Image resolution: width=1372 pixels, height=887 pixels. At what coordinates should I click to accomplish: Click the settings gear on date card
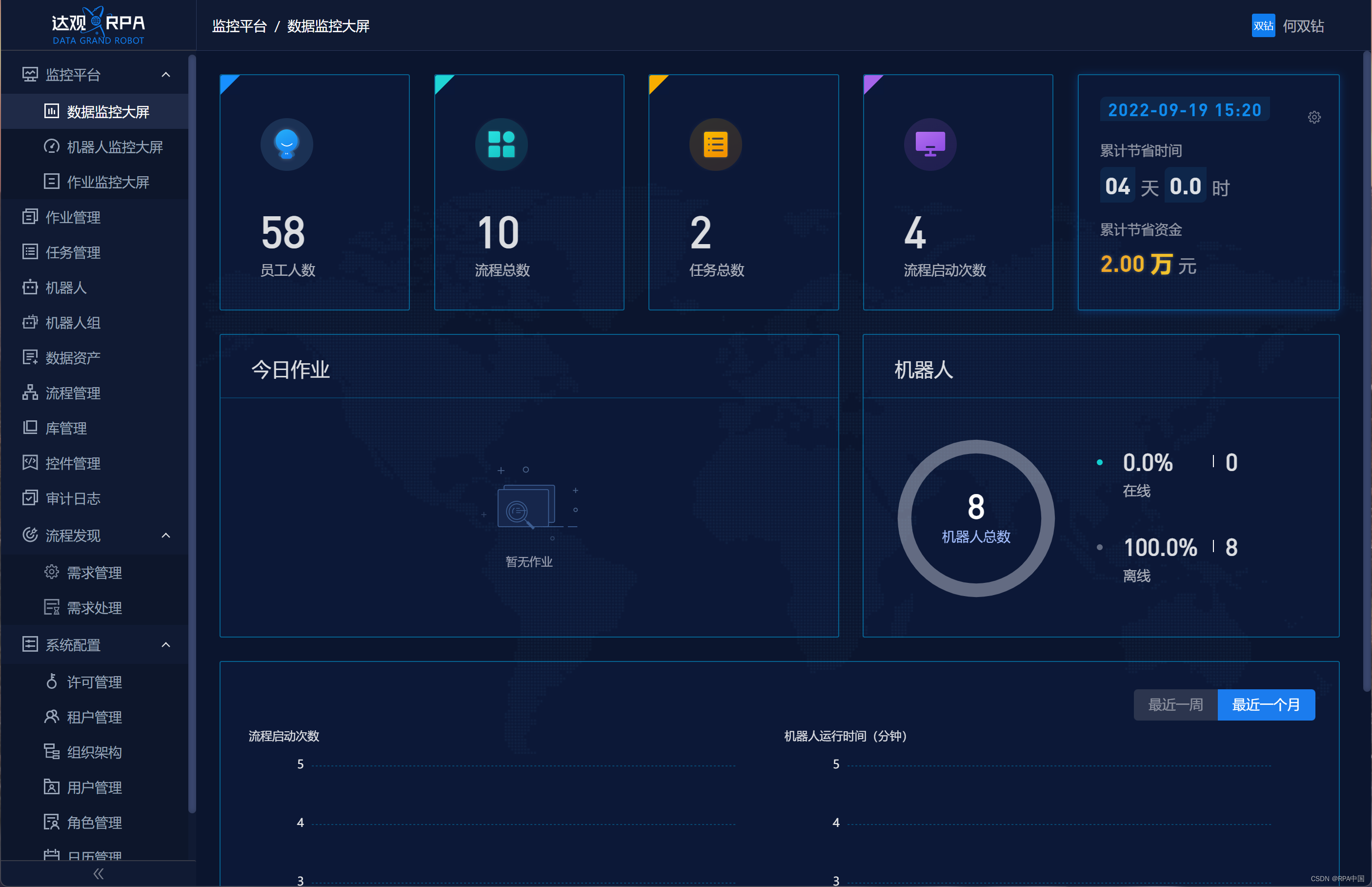1314,117
